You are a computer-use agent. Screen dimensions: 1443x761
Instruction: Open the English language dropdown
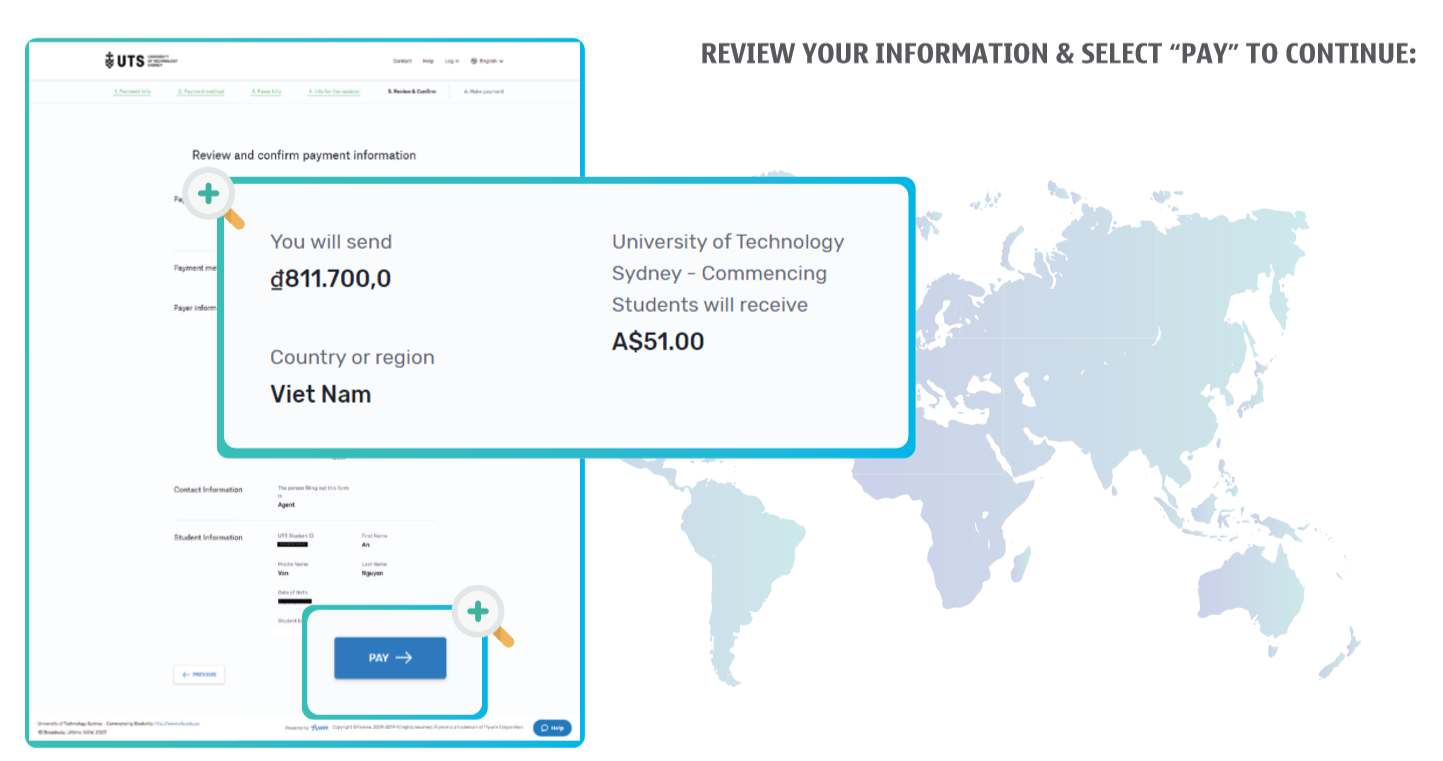click(487, 61)
